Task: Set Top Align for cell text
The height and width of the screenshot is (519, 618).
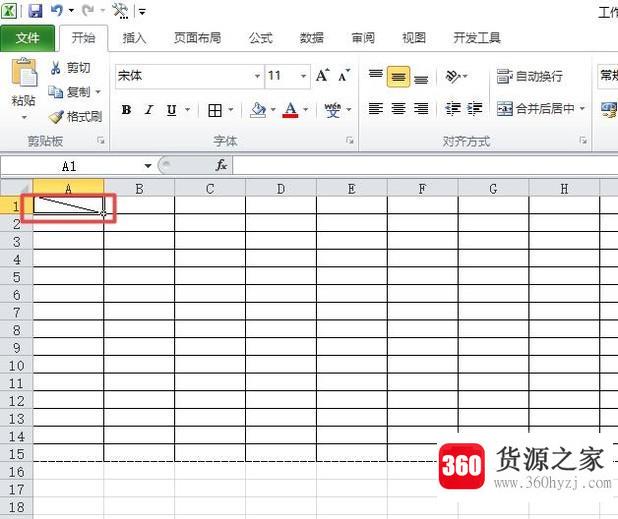Action: (x=375, y=75)
